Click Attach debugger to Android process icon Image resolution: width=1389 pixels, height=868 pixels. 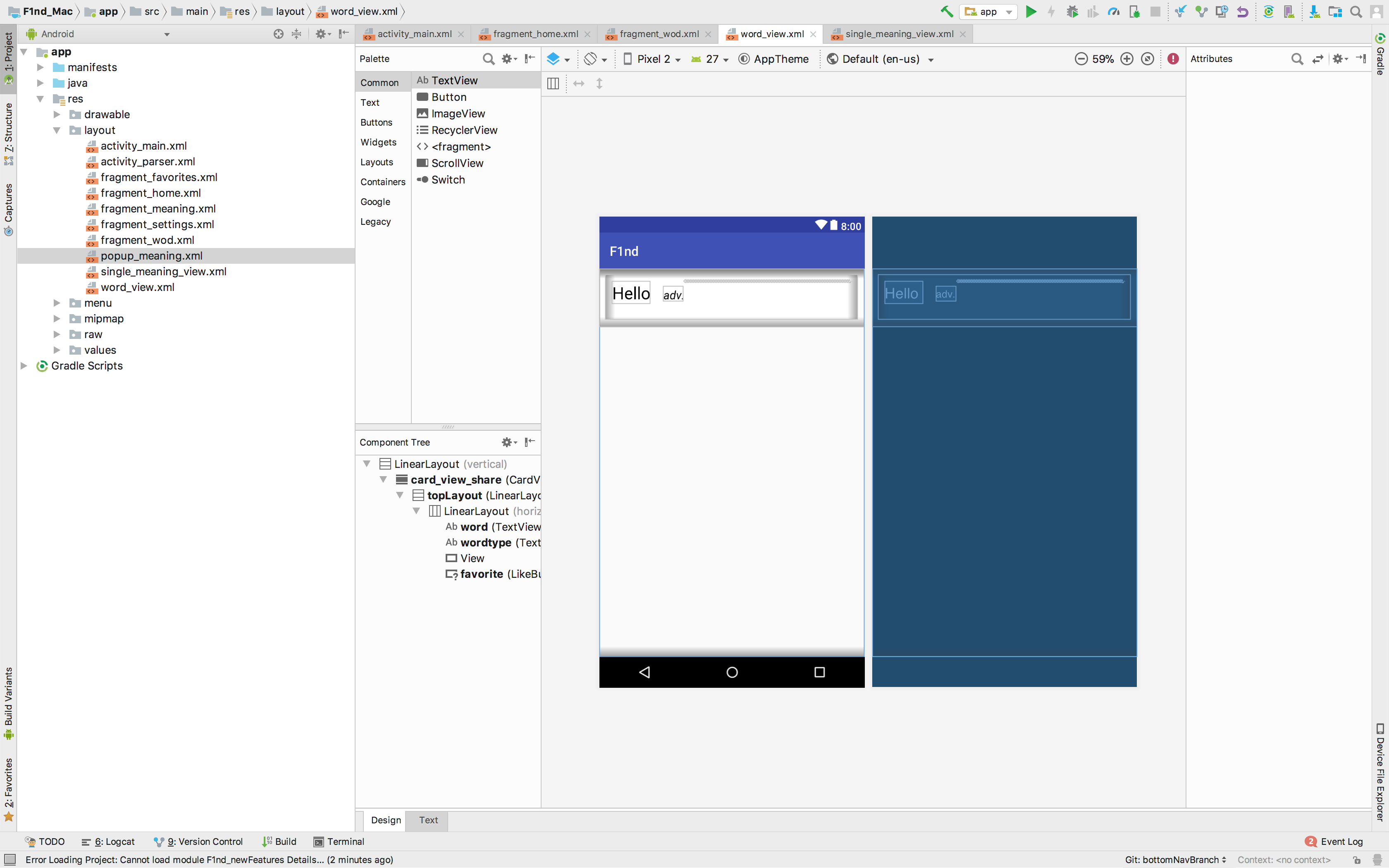pos(1135,12)
